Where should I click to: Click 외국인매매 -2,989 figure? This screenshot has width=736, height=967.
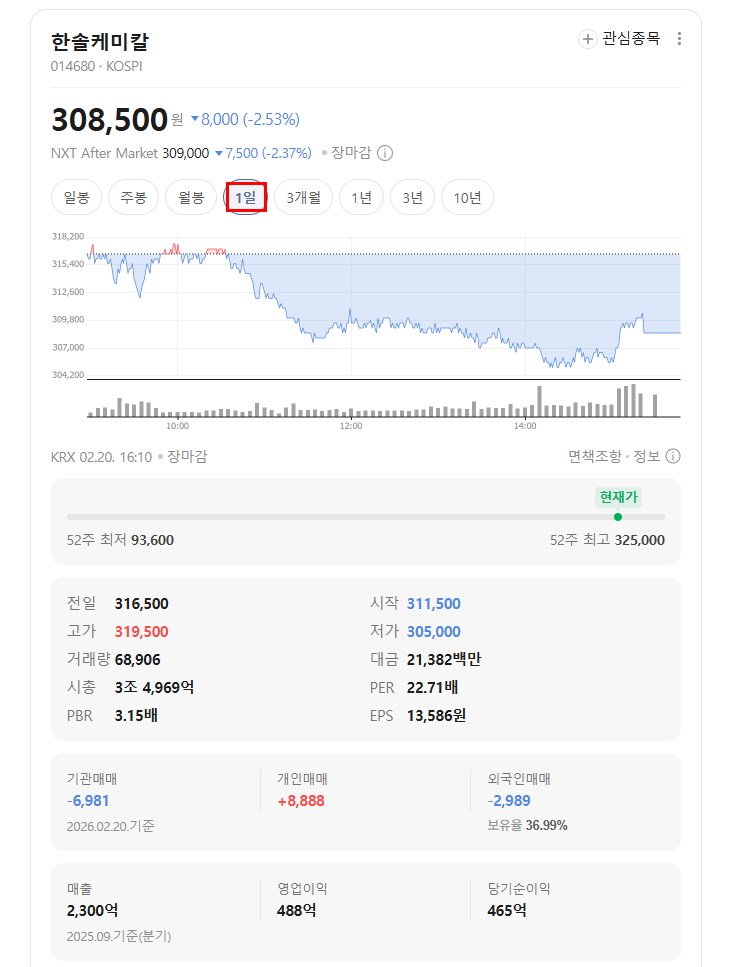pos(509,801)
